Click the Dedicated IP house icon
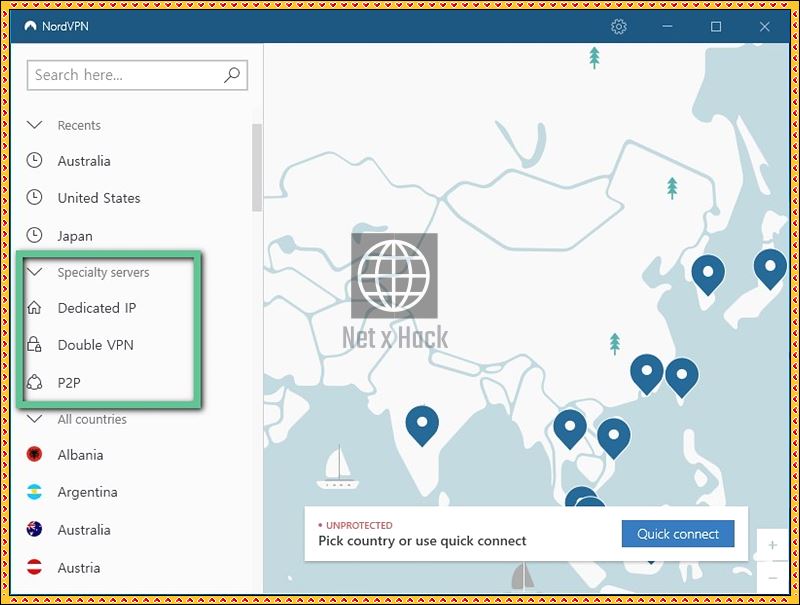 coord(34,308)
